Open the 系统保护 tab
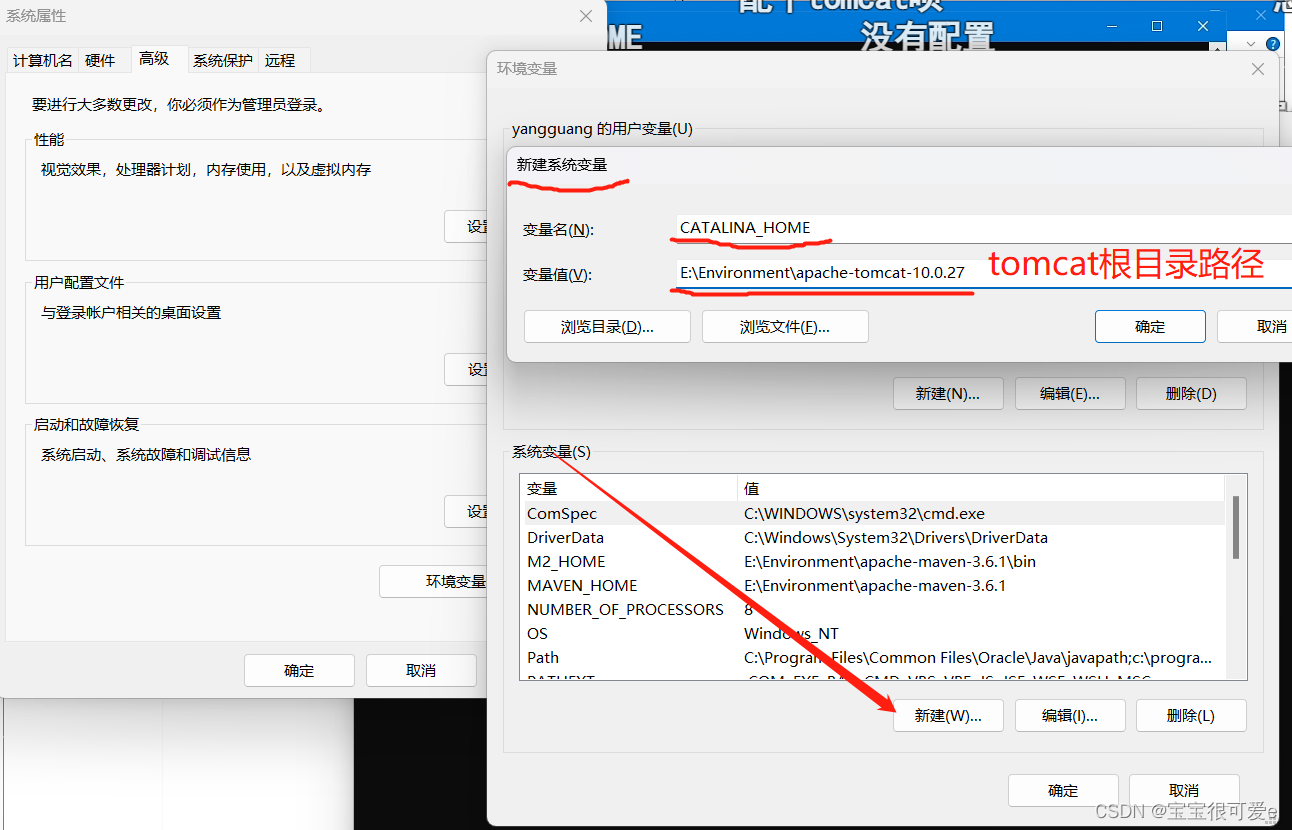 pyautogui.click(x=223, y=60)
